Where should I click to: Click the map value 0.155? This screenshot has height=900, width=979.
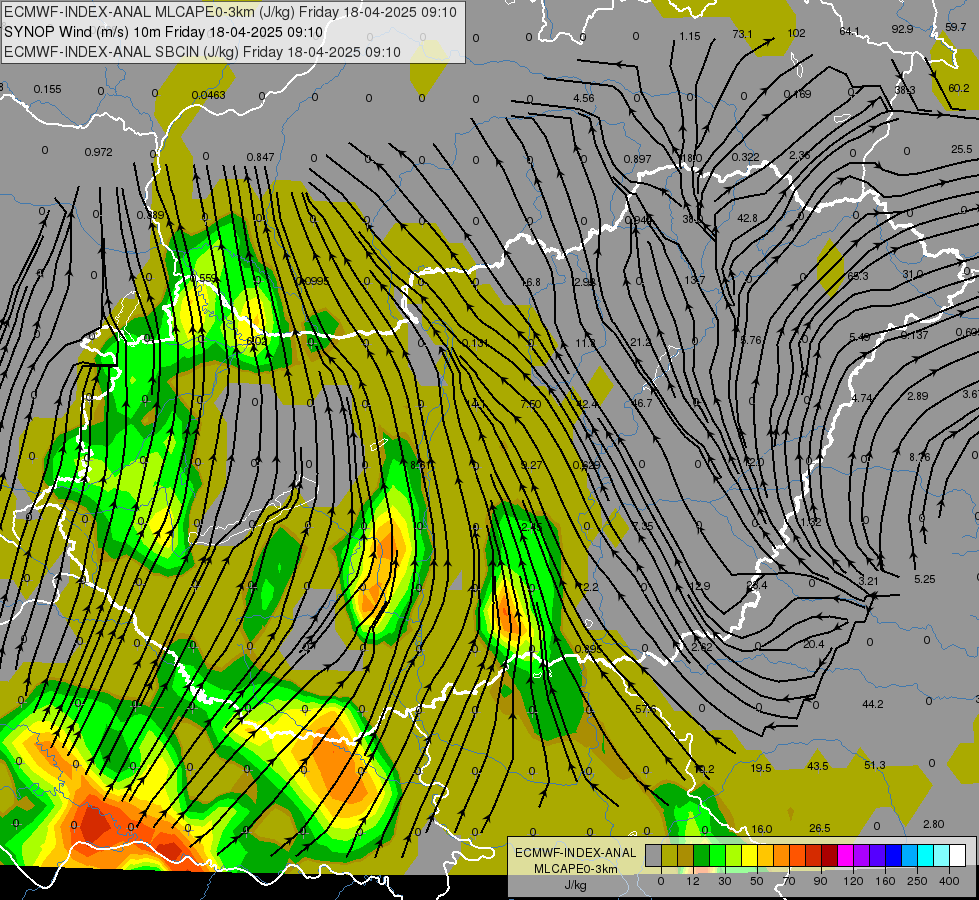(47, 89)
